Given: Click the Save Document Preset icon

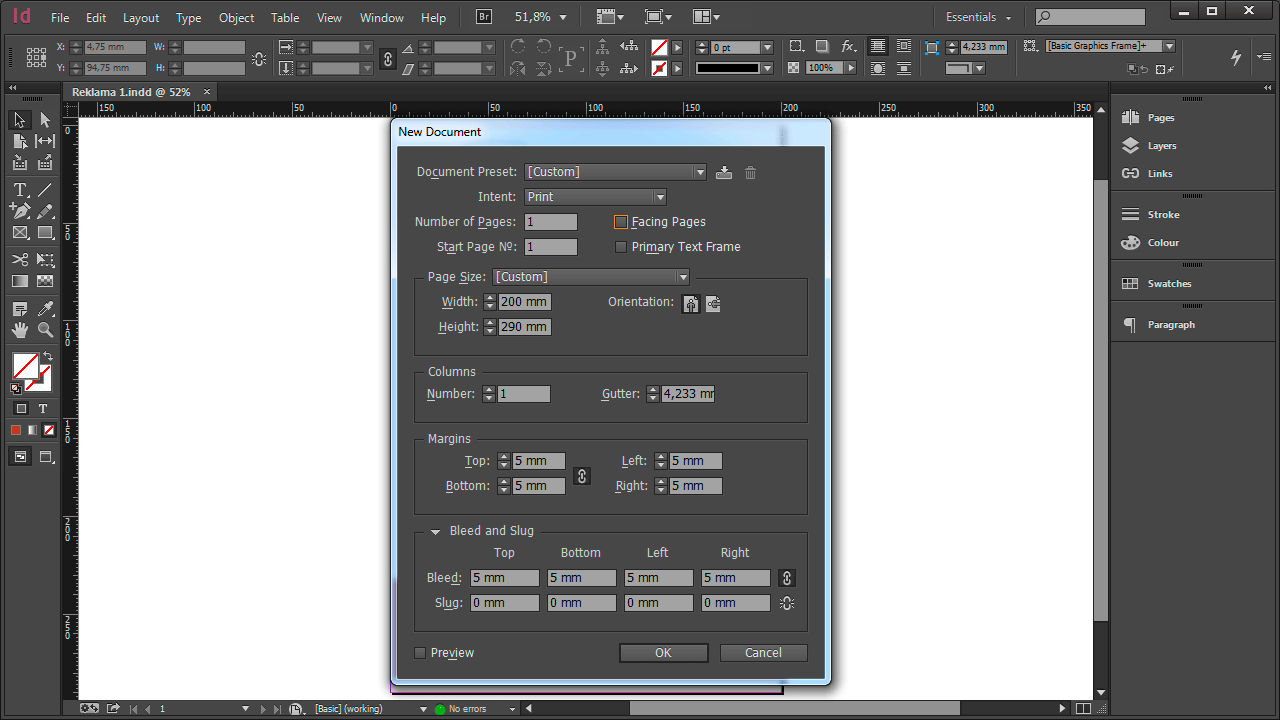Looking at the screenshot, I should coord(724,172).
